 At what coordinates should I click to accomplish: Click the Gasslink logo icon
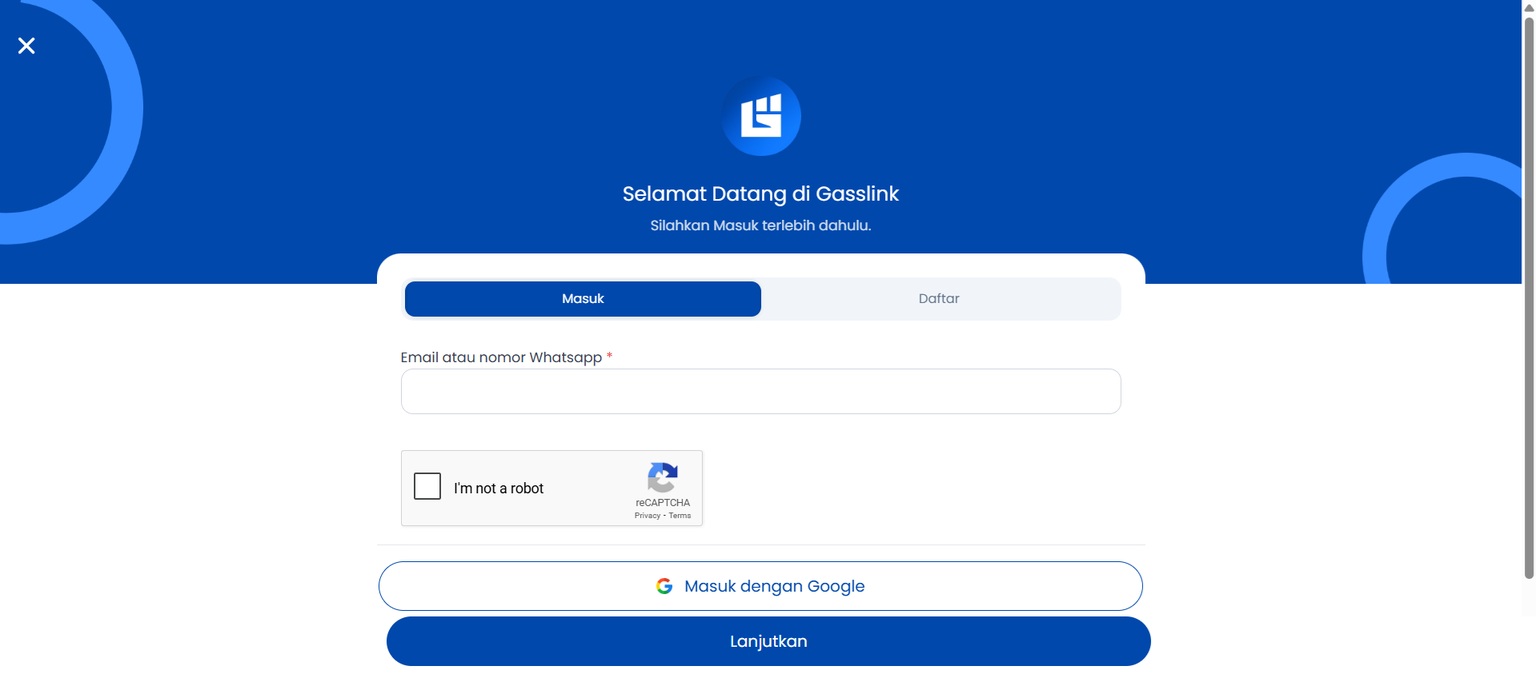[761, 117]
